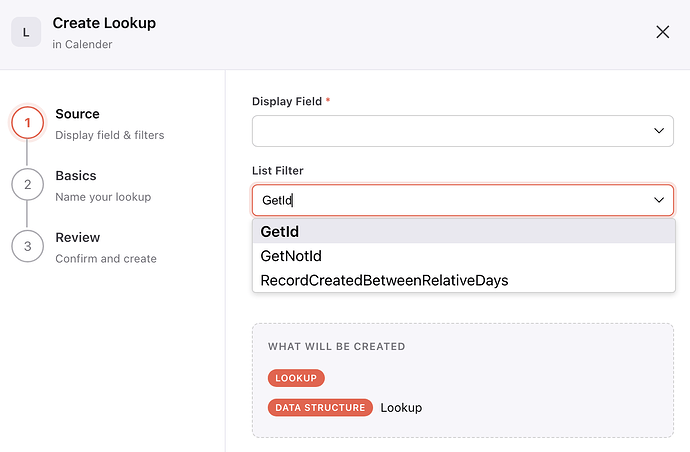The height and width of the screenshot is (452, 690).
Task: Go to step 1 circle
Action: 27,122
